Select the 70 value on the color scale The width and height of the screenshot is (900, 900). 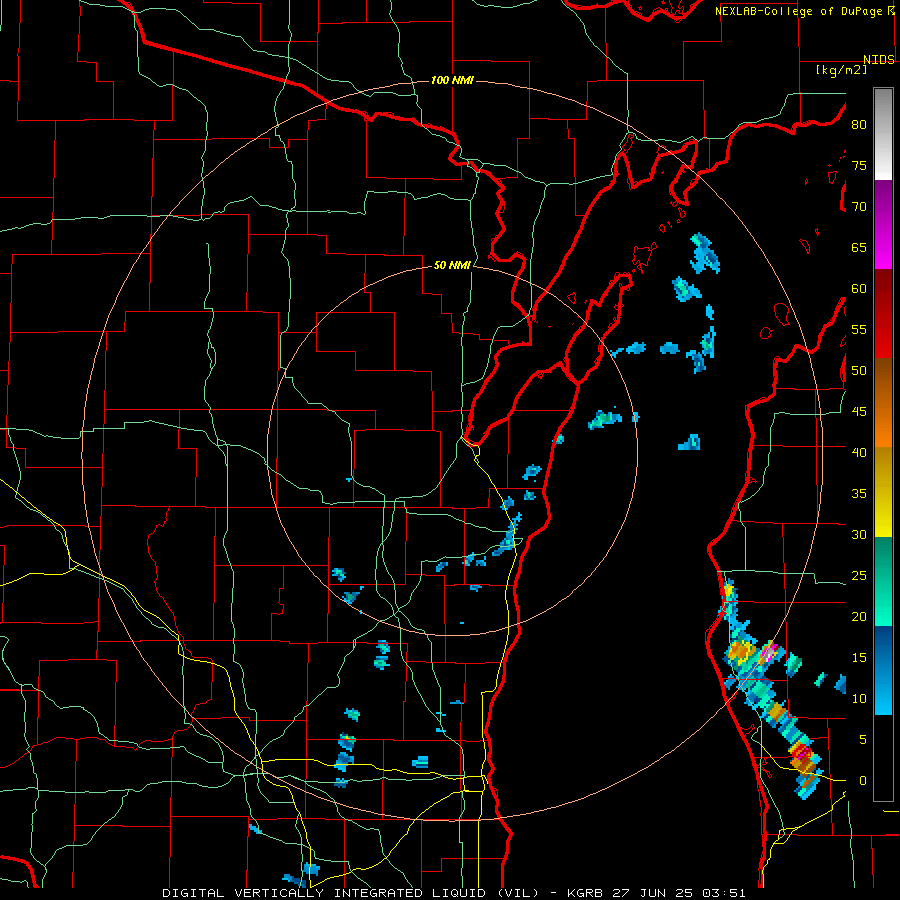coord(859,207)
